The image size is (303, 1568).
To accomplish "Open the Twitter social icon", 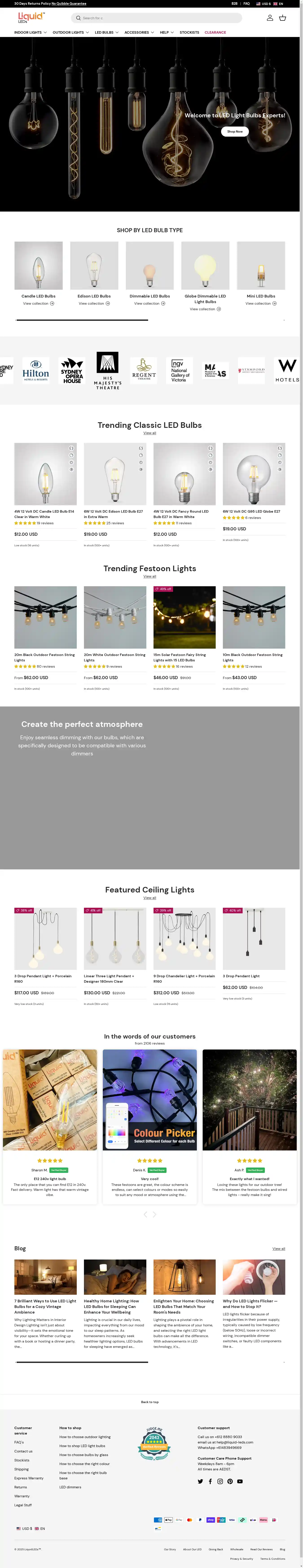I will pos(200,1481).
